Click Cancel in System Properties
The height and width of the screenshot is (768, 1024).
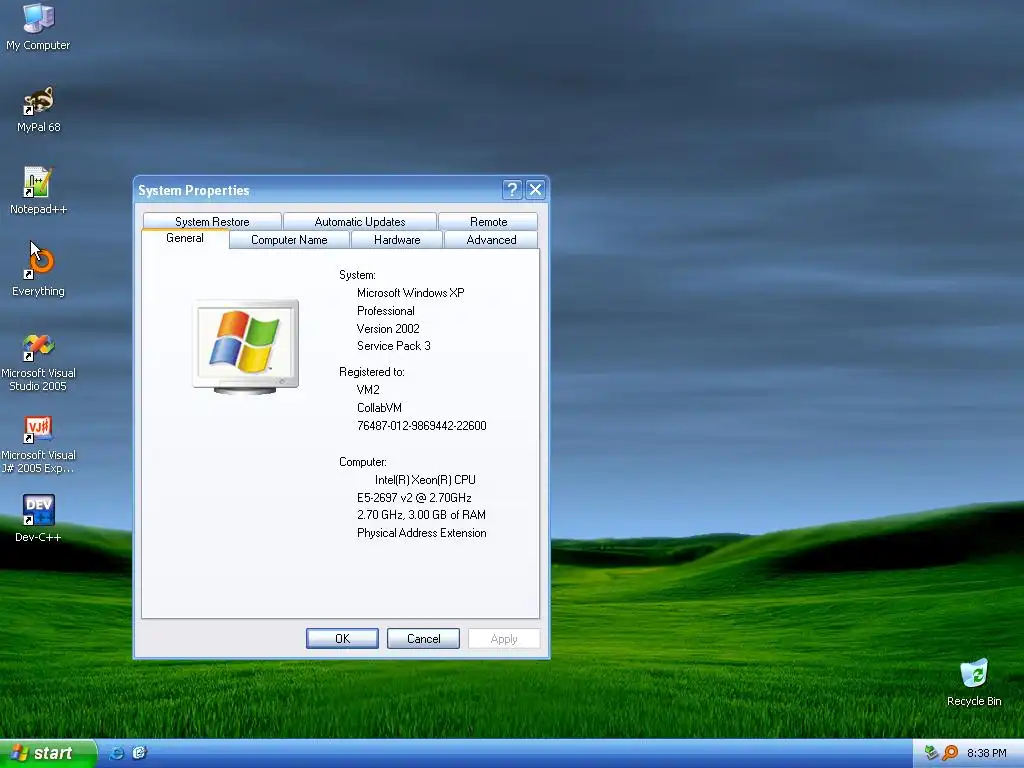(423, 639)
